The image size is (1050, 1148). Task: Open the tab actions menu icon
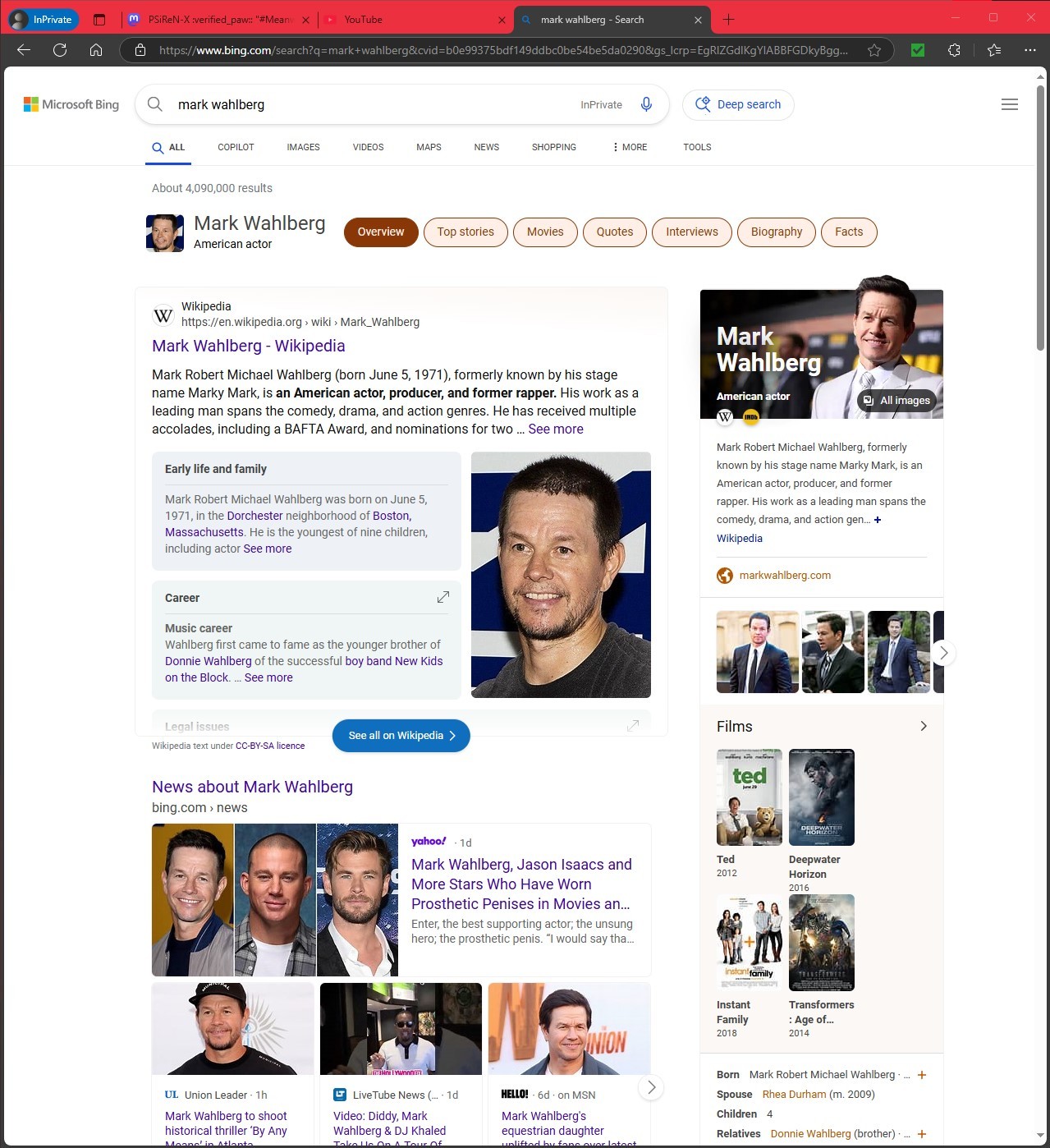click(x=99, y=19)
